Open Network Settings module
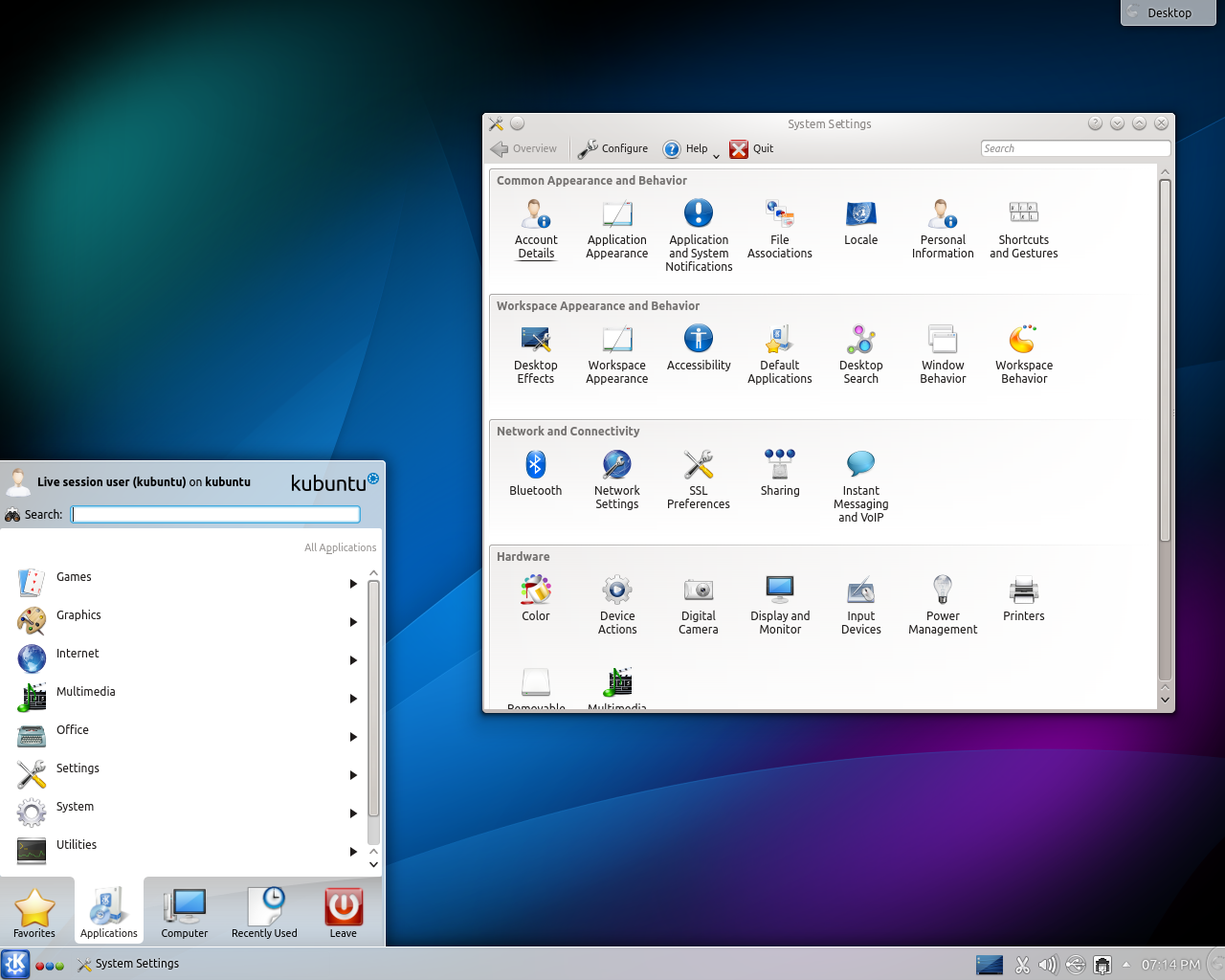The height and width of the screenshot is (980, 1225). pos(617,480)
